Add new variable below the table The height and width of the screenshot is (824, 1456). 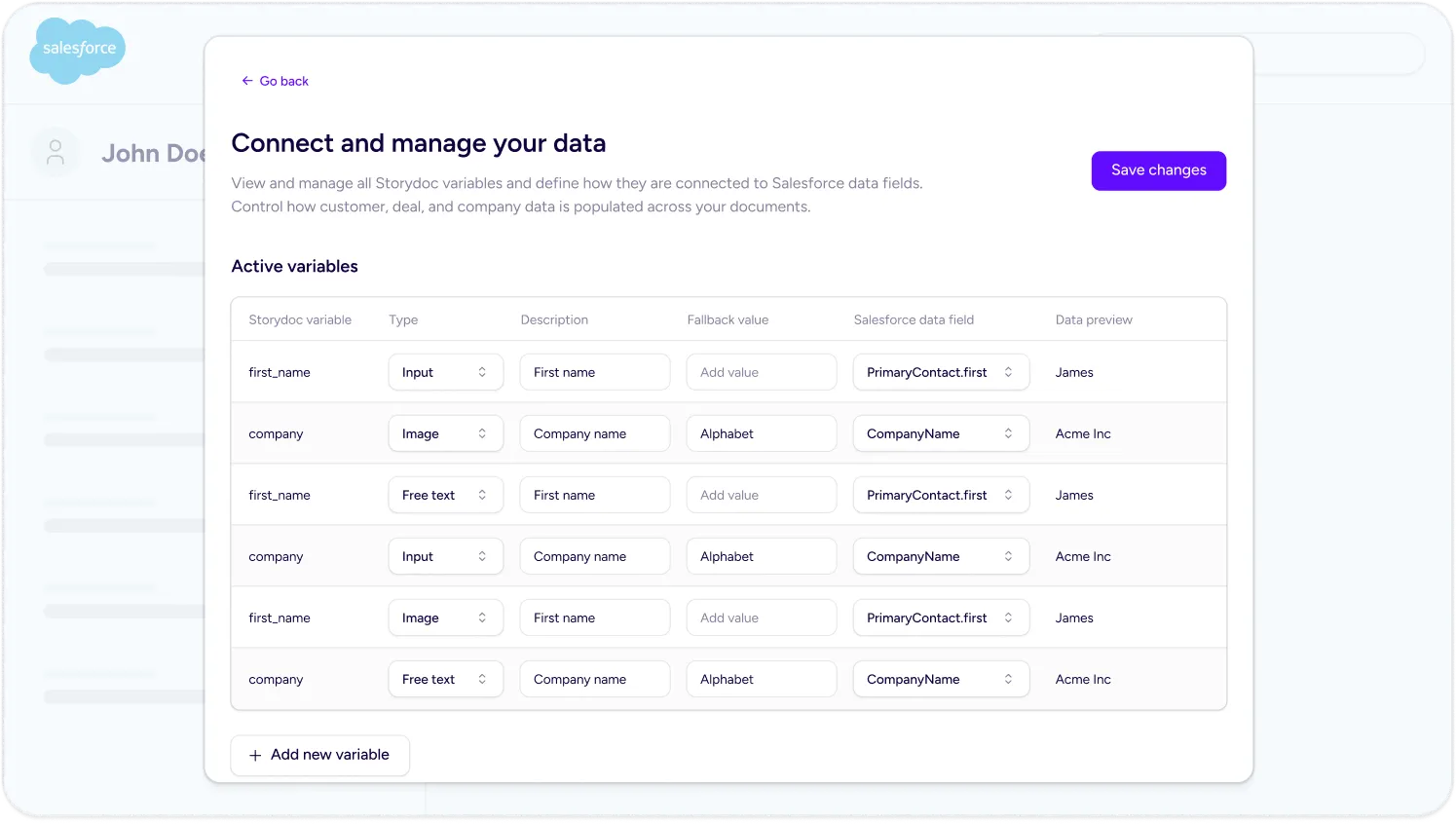(x=319, y=755)
